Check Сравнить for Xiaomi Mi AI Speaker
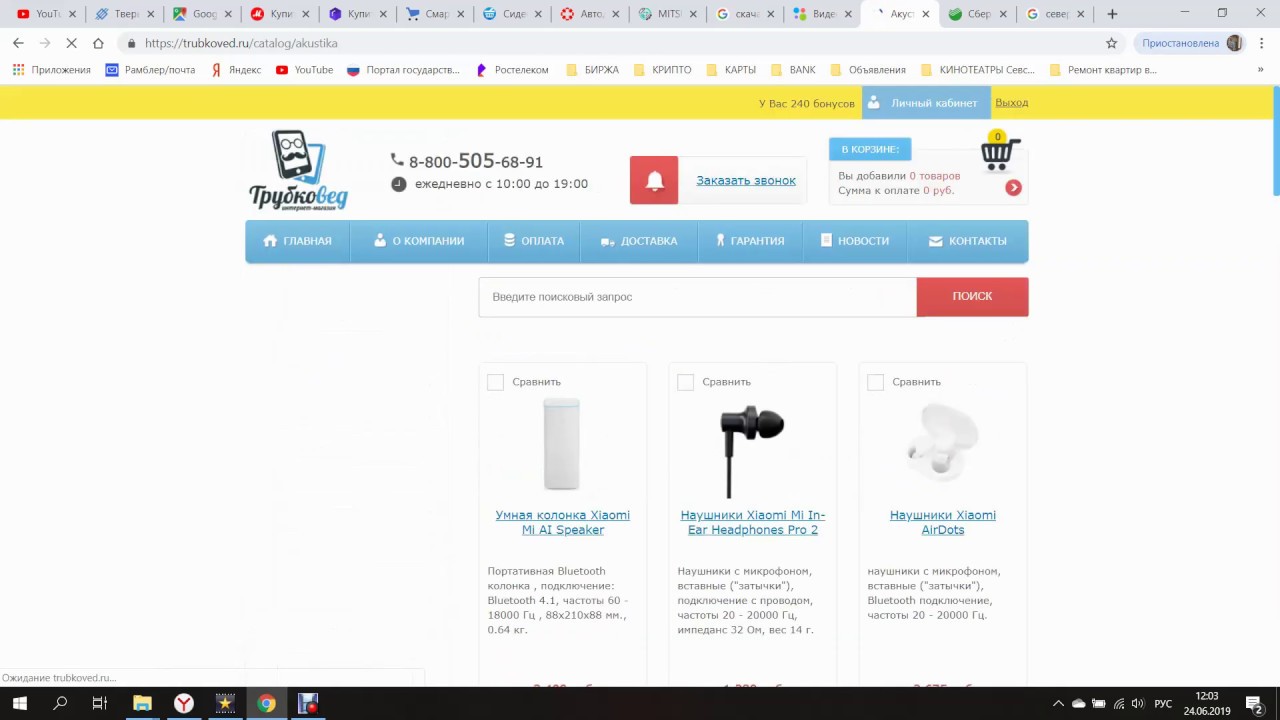This screenshot has height=720, width=1280. pyautogui.click(x=495, y=382)
